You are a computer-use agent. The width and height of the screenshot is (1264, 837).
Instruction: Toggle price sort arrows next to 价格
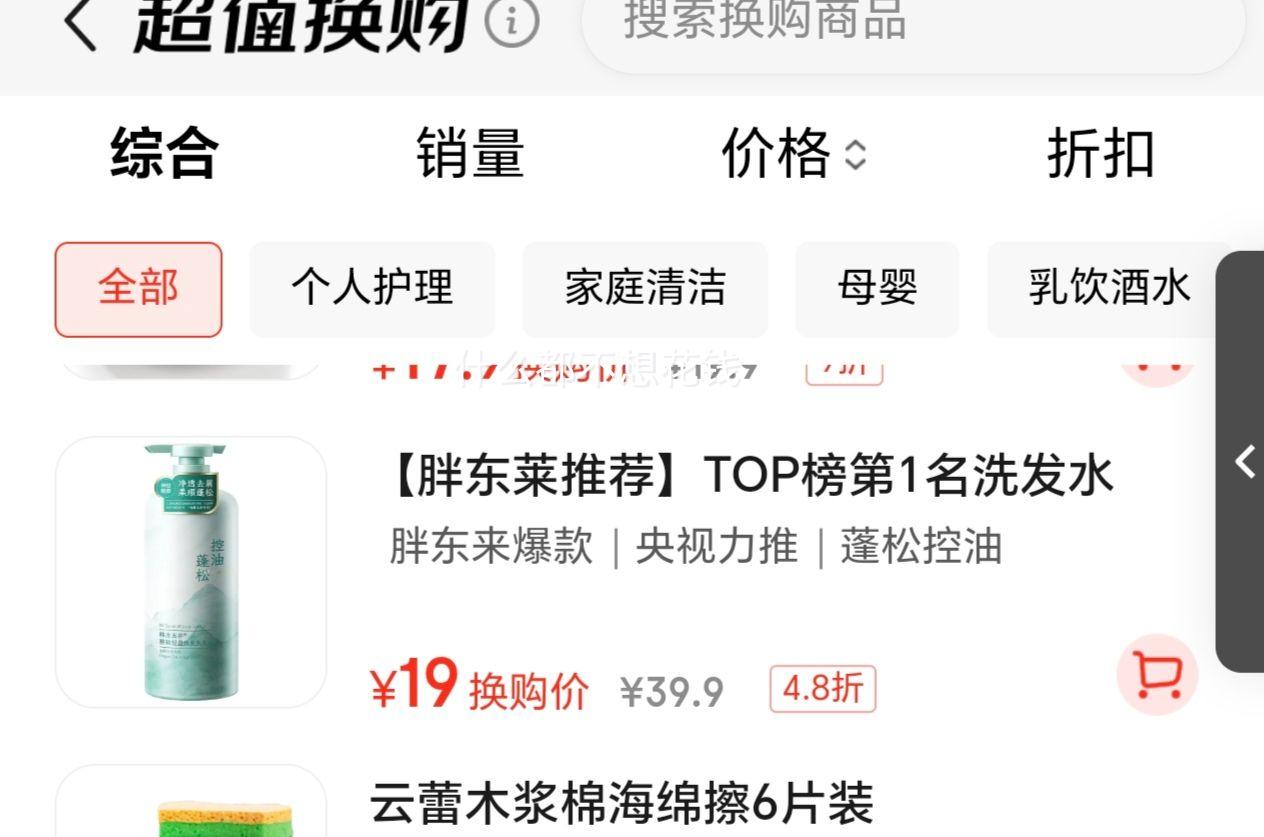point(855,154)
